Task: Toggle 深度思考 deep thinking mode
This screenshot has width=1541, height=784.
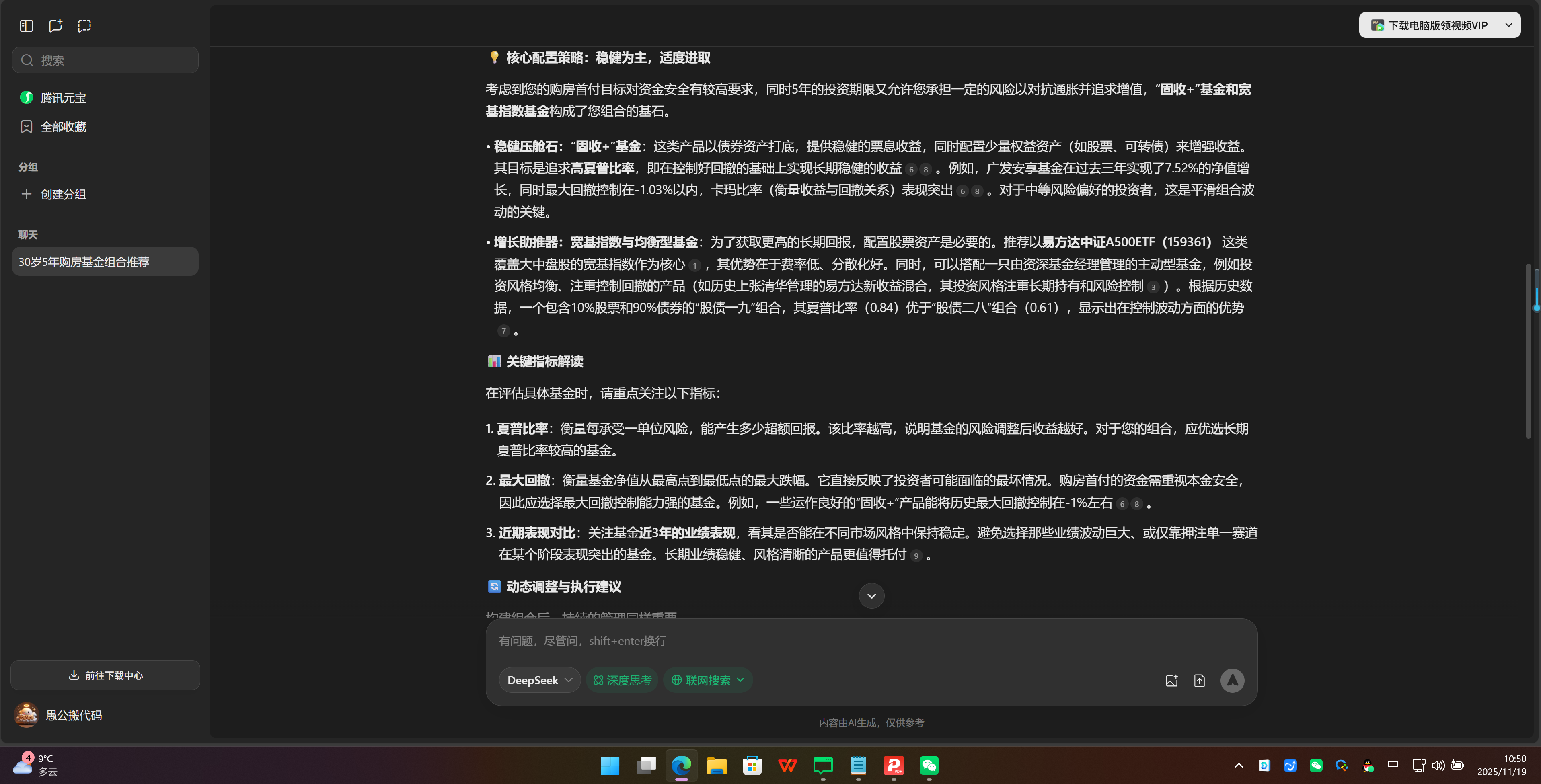Action: tap(622, 680)
